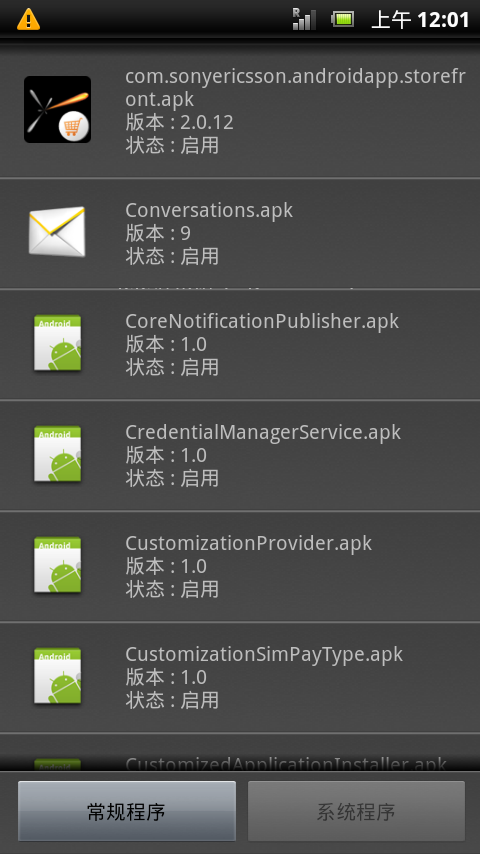The image size is (480, 854).
Task: Tap 状态 : 启用 under CoreNotificationPublisher.apk
Action: point(172,367)
